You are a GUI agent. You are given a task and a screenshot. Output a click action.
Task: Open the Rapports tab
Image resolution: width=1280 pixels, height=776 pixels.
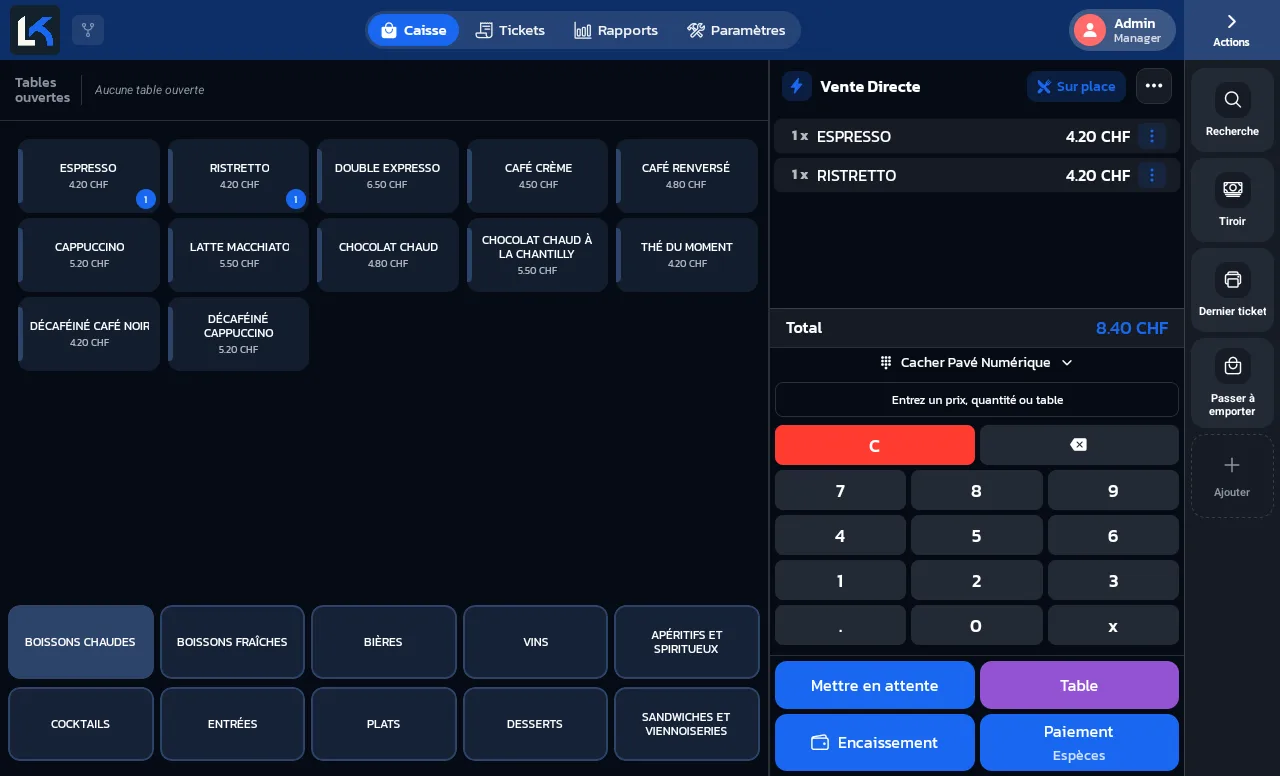pos(616,30)
